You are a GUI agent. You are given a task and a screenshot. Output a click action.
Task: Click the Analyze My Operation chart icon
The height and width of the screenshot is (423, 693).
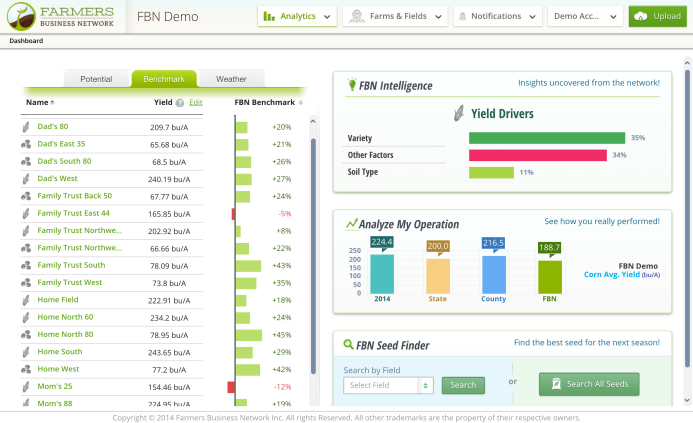click(351, 224)
